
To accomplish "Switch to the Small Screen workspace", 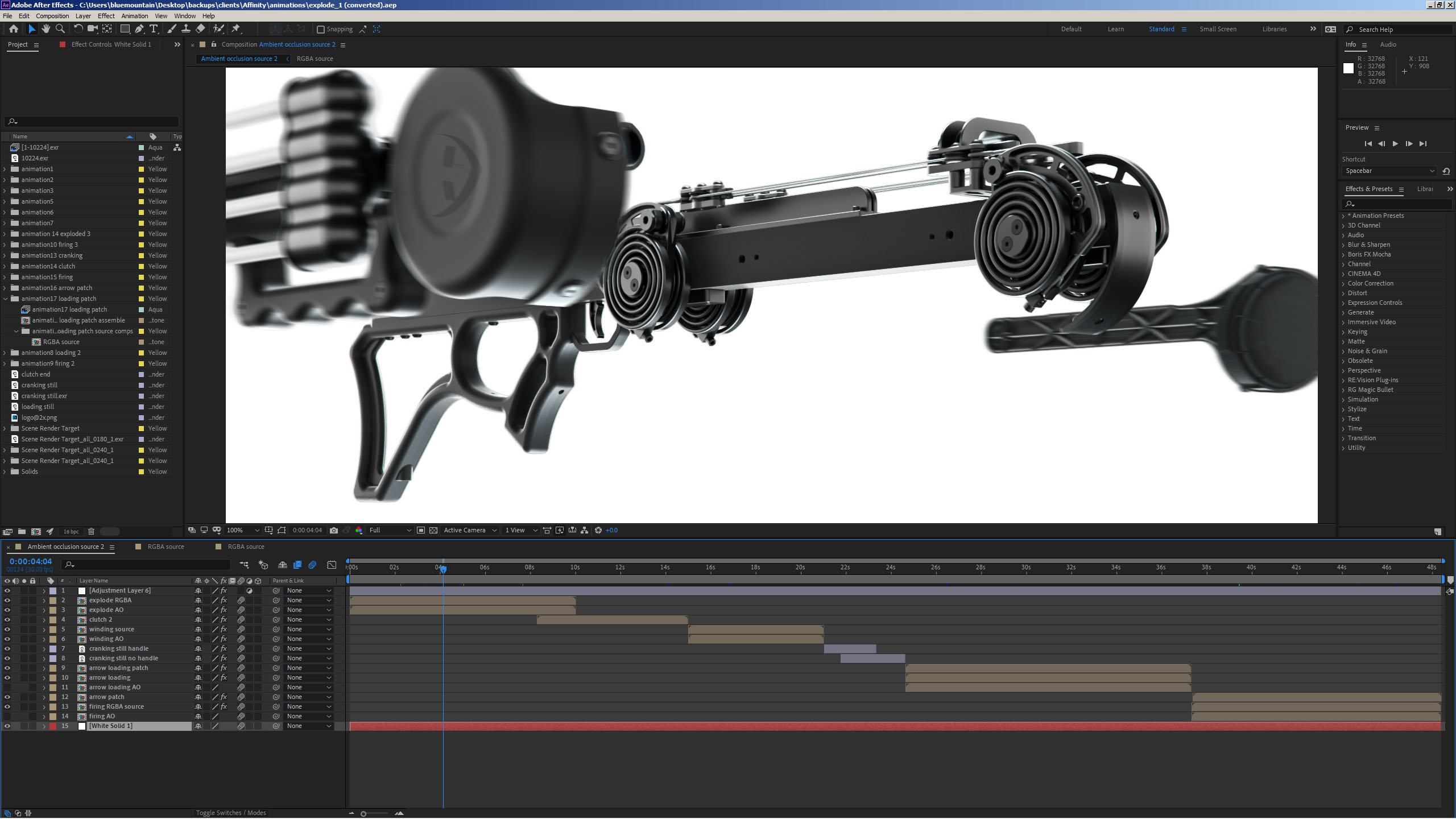I will click(x=1218, y=29).
